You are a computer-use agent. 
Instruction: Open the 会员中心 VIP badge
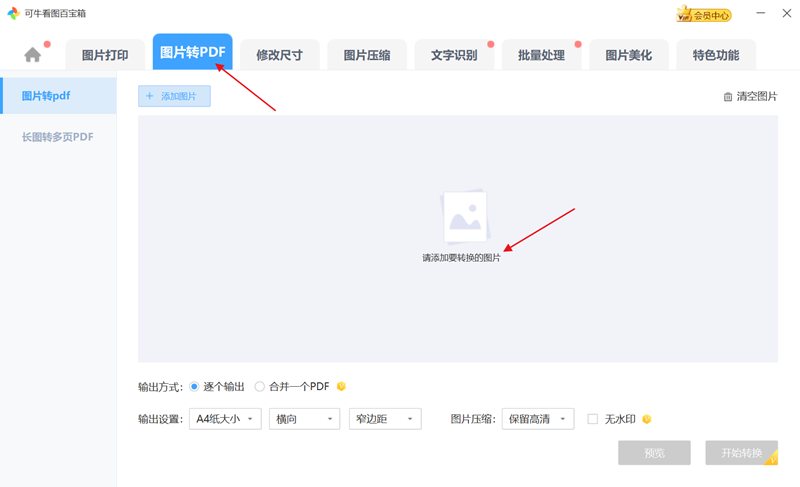pos(704,14)
